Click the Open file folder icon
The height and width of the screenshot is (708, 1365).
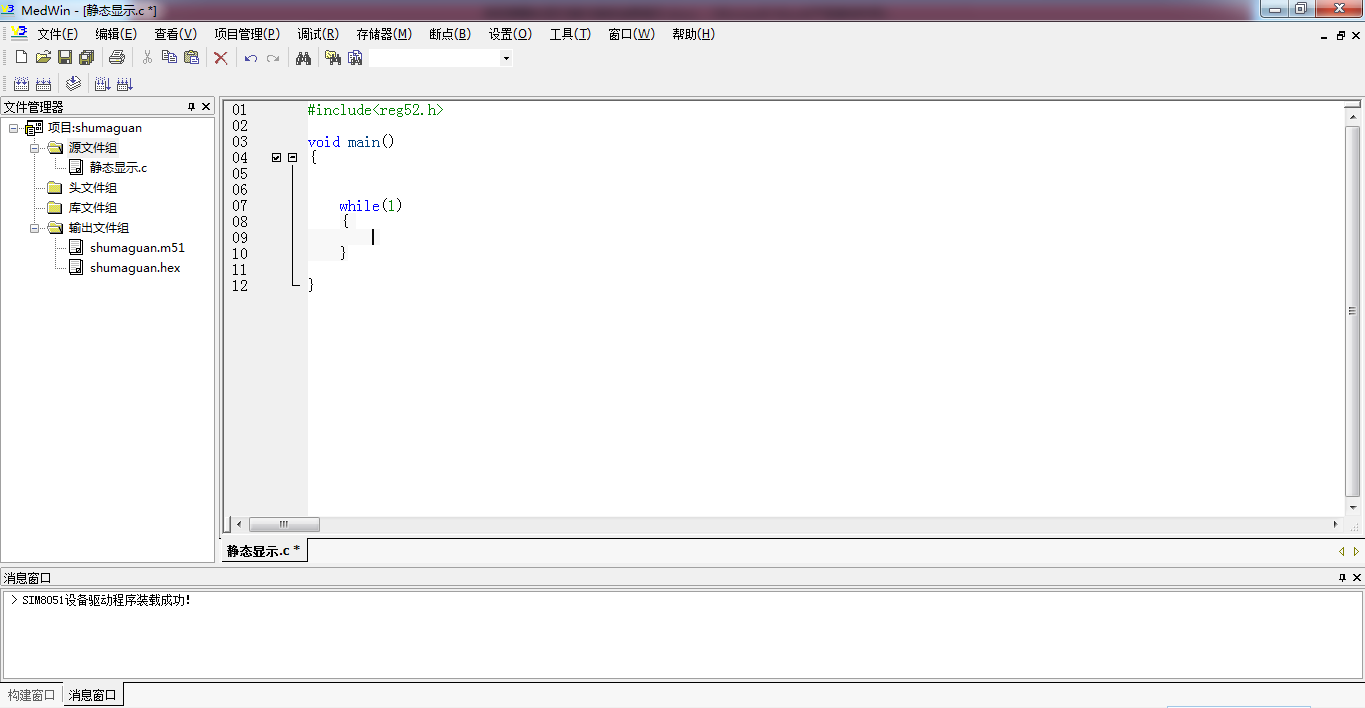pyautogui.click(x=43, y=58)
